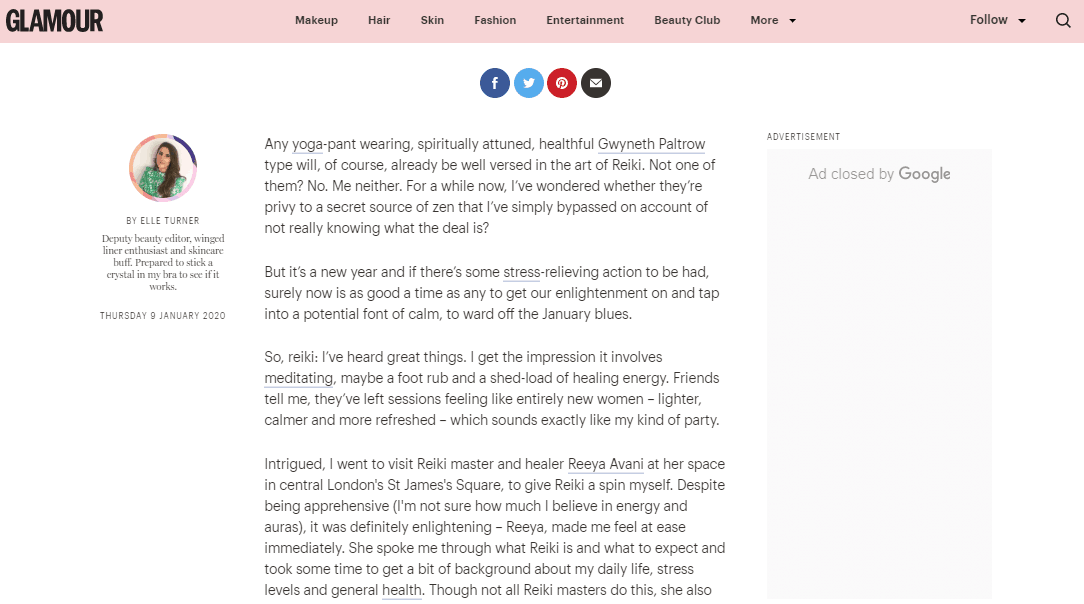The image size is (1084, 604).
Task: Share article via email icon
Action: click(596, 83)
